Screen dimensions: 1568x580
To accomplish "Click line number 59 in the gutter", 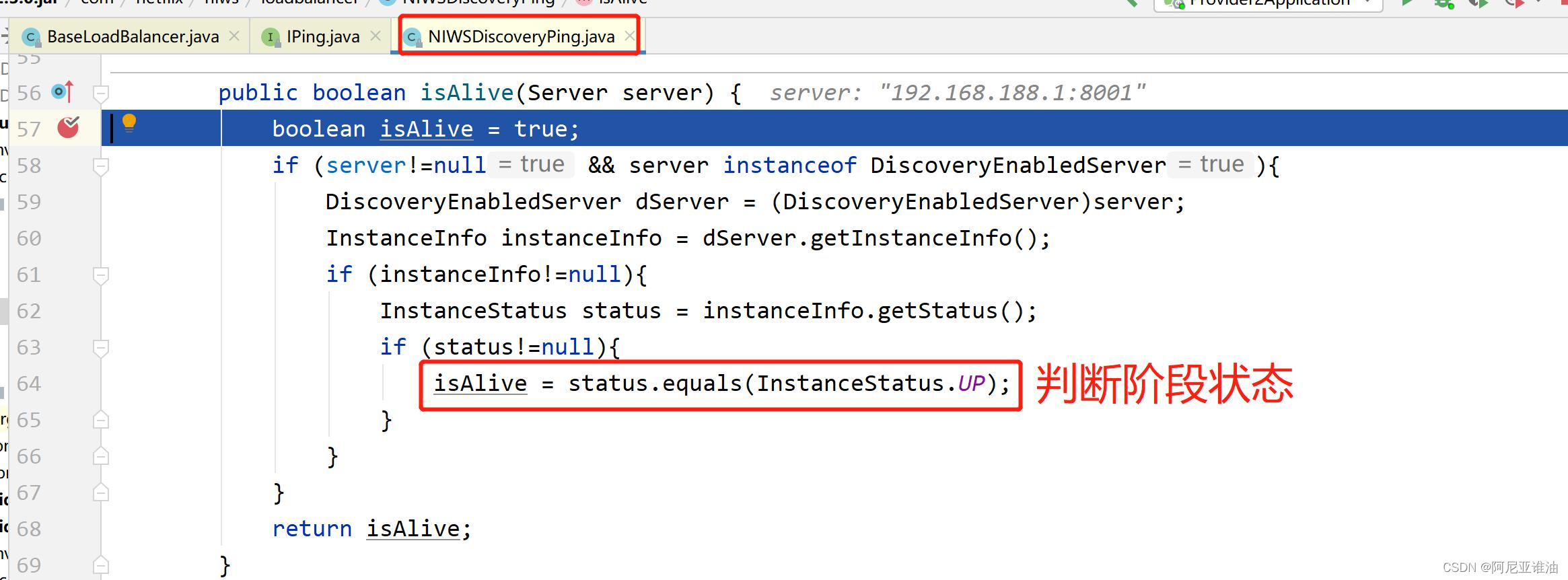I will coord(29,202).
